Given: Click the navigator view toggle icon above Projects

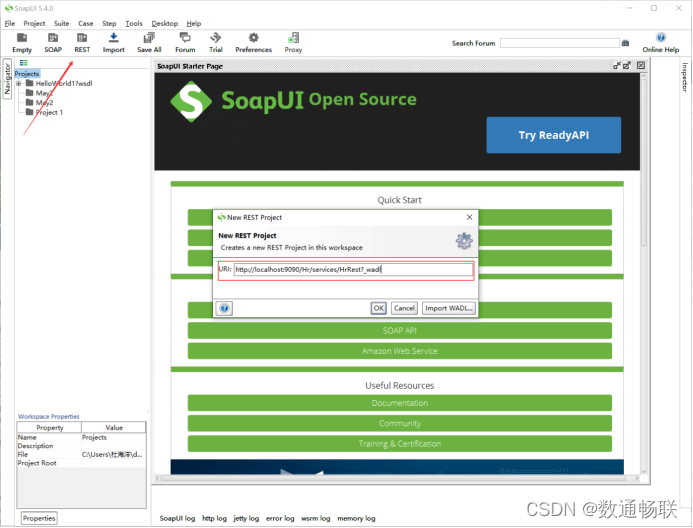Looking at the screenshot, I should pyautogui.click(x=23, y=63).
